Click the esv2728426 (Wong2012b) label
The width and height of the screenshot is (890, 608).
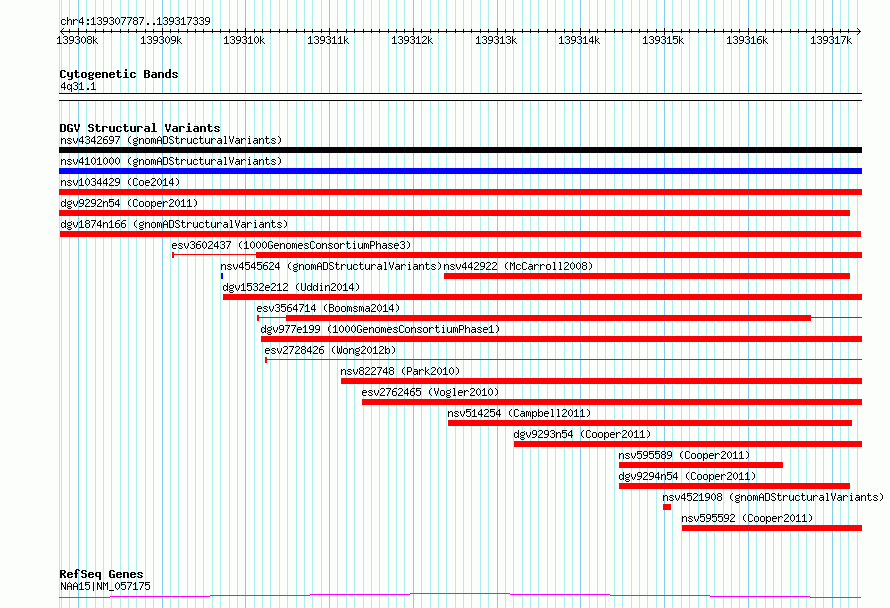coord(330,350)
